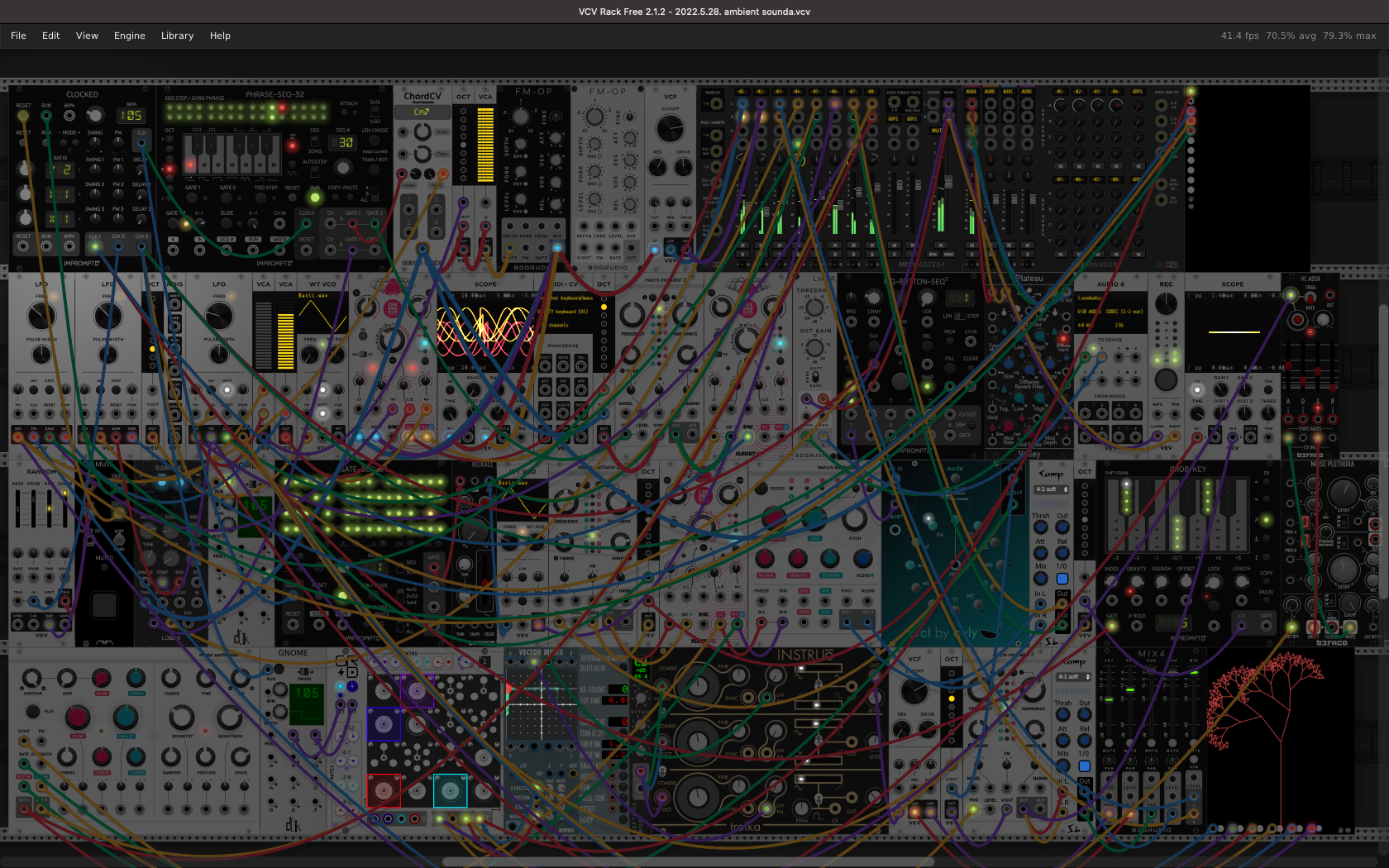The height and width of the screenshot is (868, 1389).
Task: Click the large VCF CUTOFF knob in top row
Action: [x=671, y=129]
